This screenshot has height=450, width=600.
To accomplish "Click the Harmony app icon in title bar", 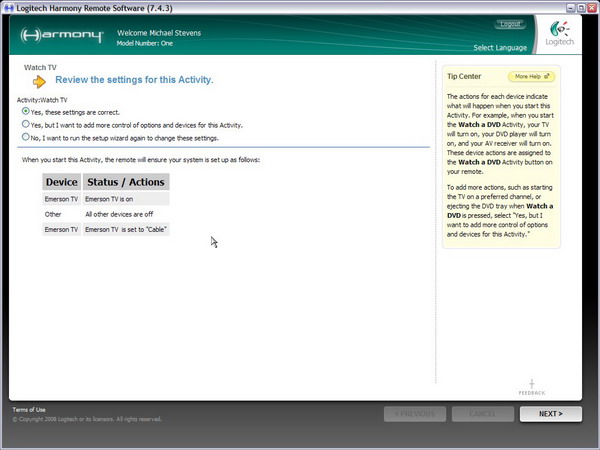I will click(x=8, y=8).
